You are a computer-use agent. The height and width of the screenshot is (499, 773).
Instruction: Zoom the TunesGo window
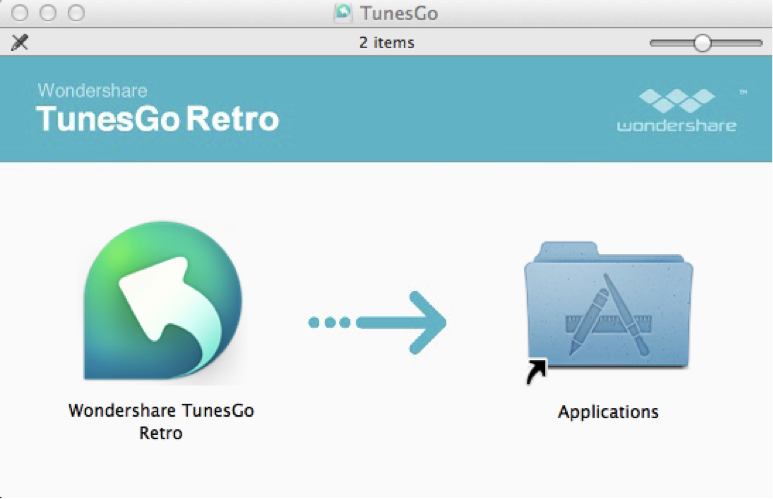click(x=76, y=13)
